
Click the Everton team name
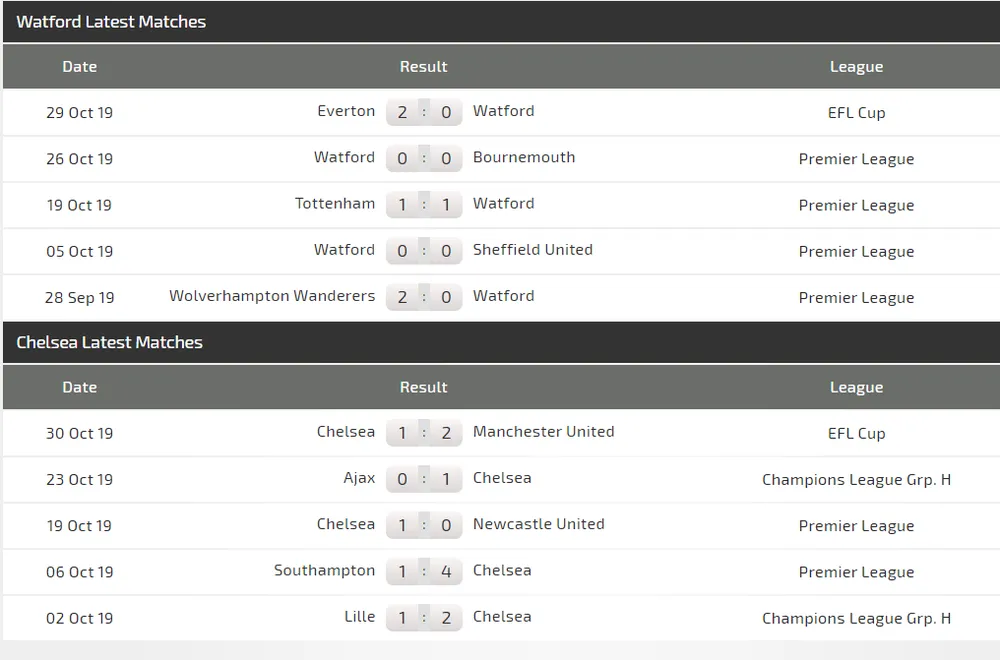(x=346, y=111)
